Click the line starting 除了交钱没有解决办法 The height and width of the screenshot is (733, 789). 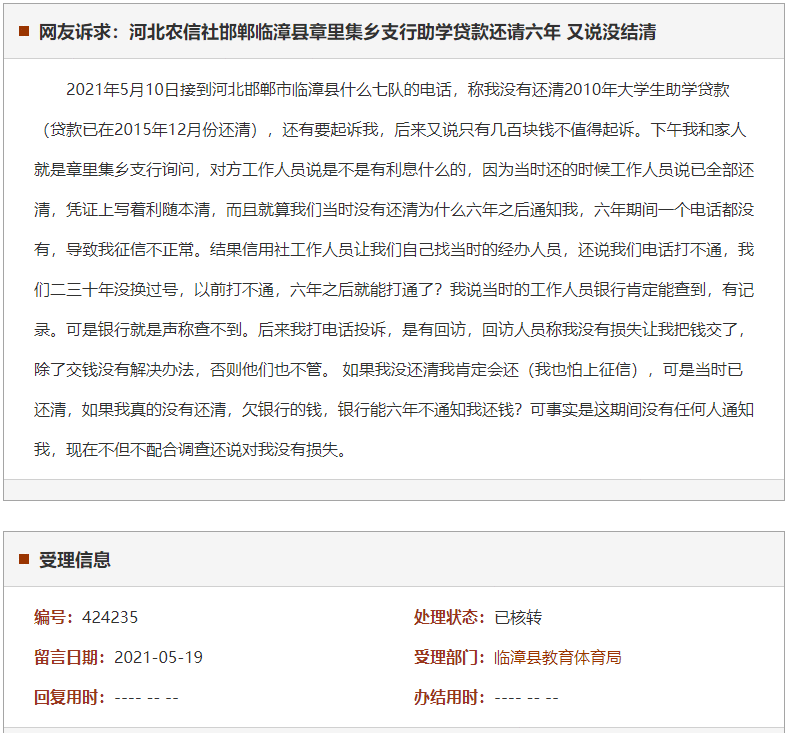coord(388,370)
